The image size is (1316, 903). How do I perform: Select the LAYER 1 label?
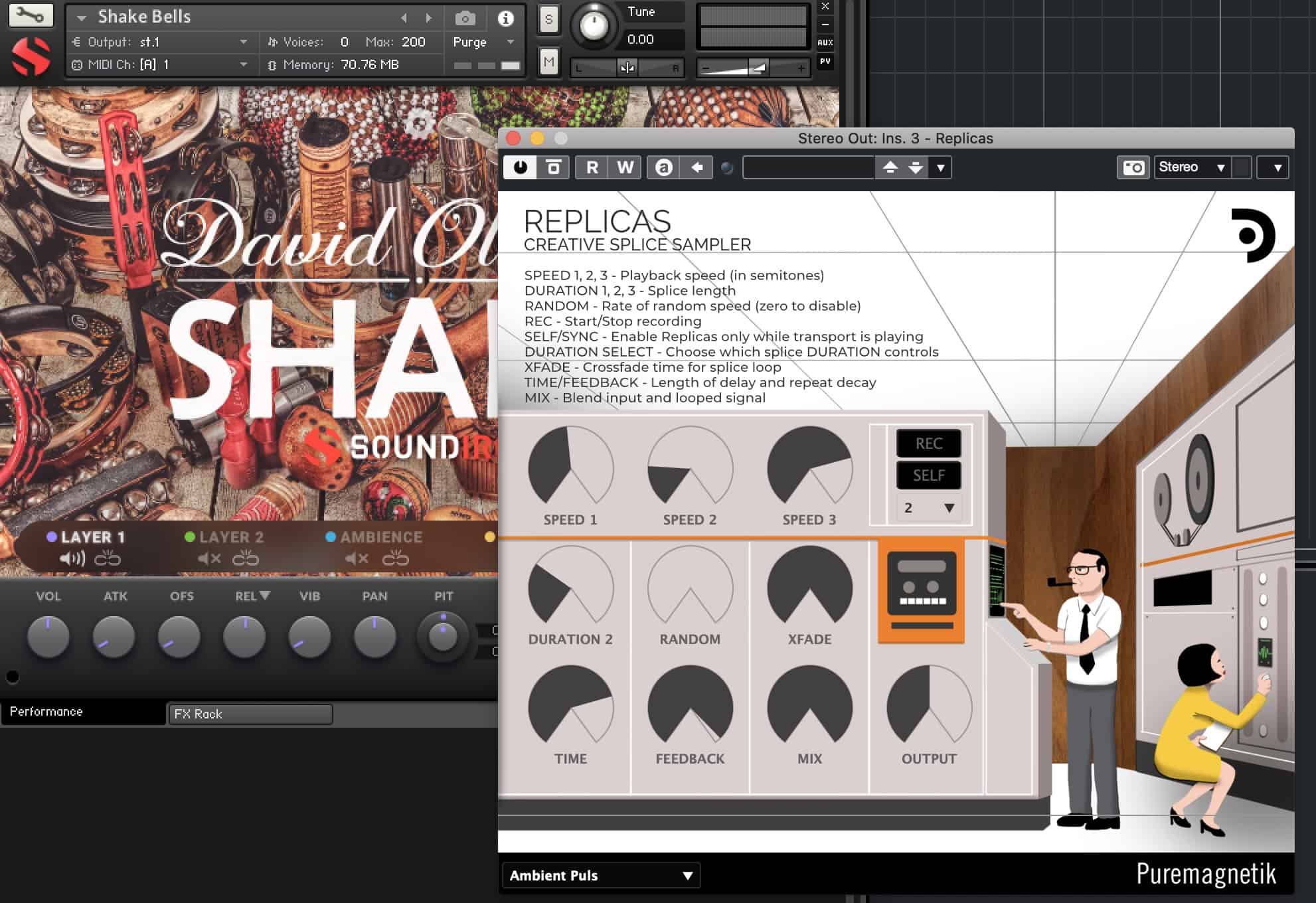[93, 537]
